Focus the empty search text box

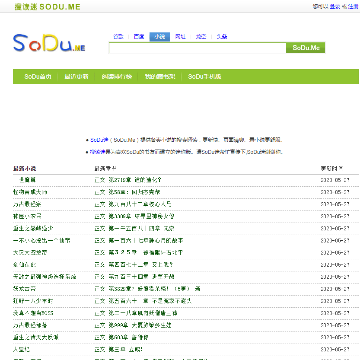point(197,48)
